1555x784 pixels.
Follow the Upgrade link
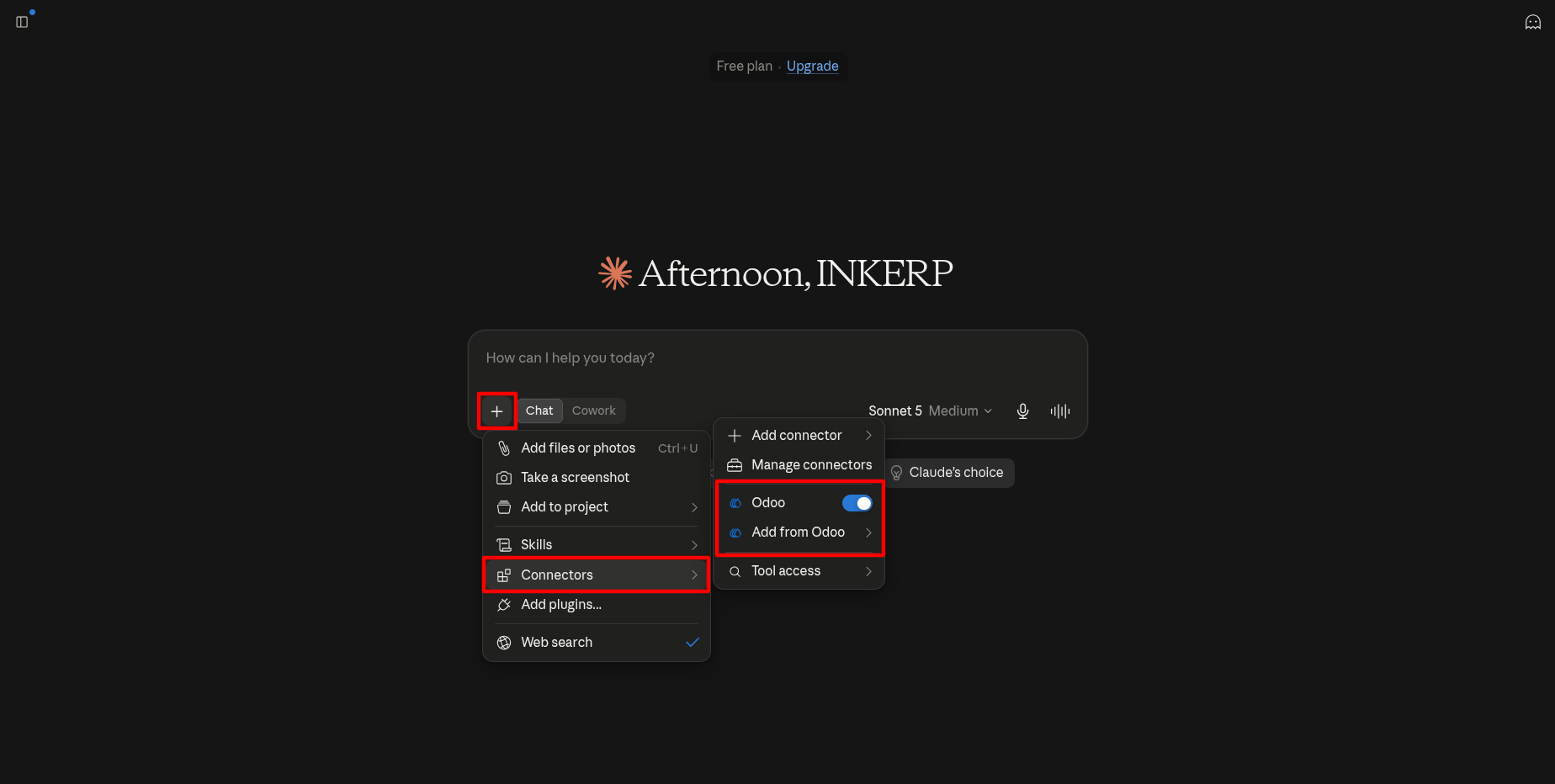[812, 66]
